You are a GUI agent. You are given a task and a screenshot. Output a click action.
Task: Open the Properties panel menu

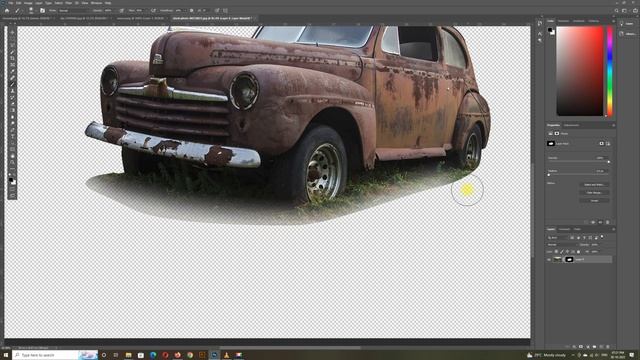click(613, 125)
